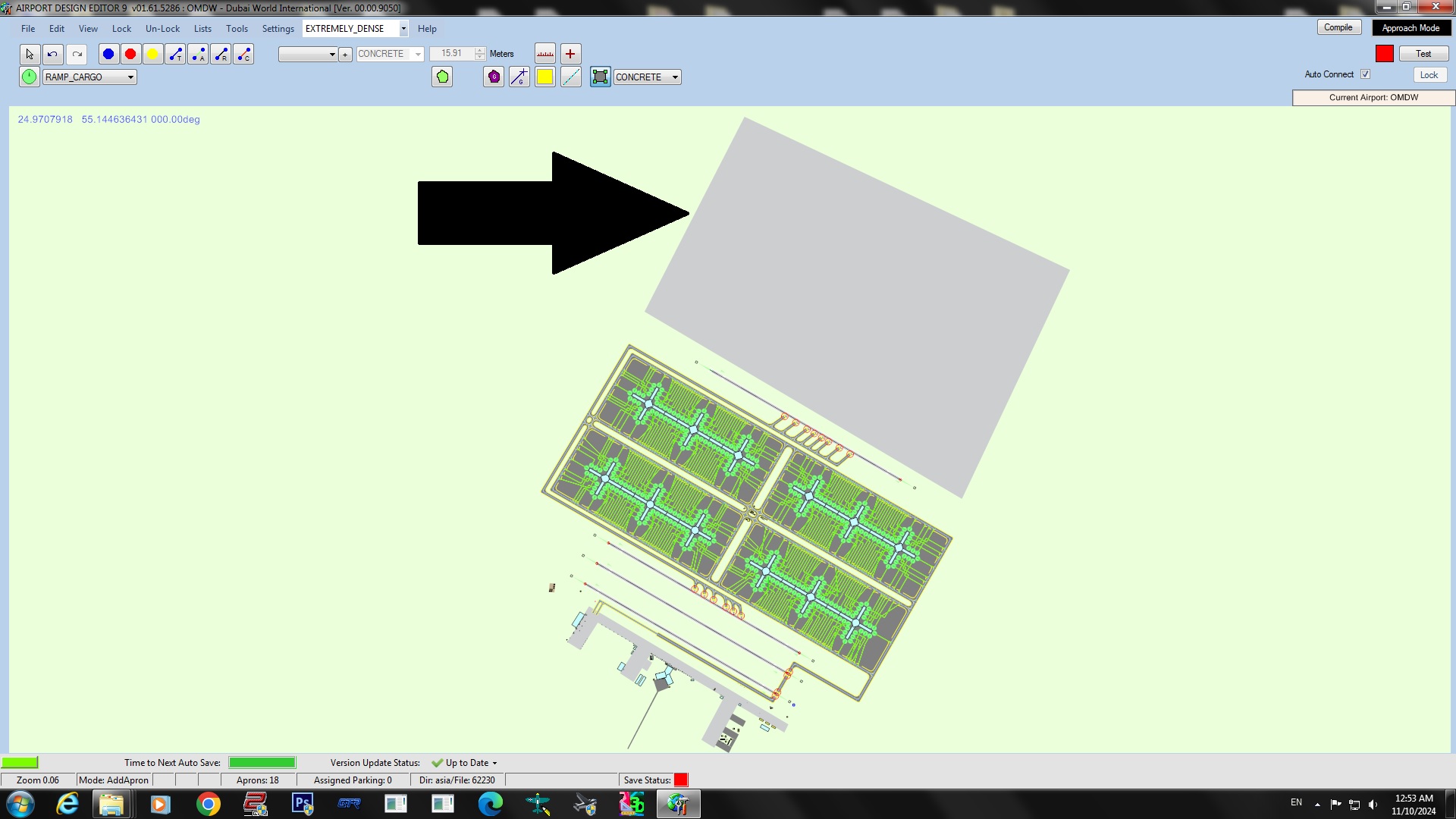Click the yellow square tool icon
The height and width of the screenshot is (819, 1456).
(x=544, y=77)
